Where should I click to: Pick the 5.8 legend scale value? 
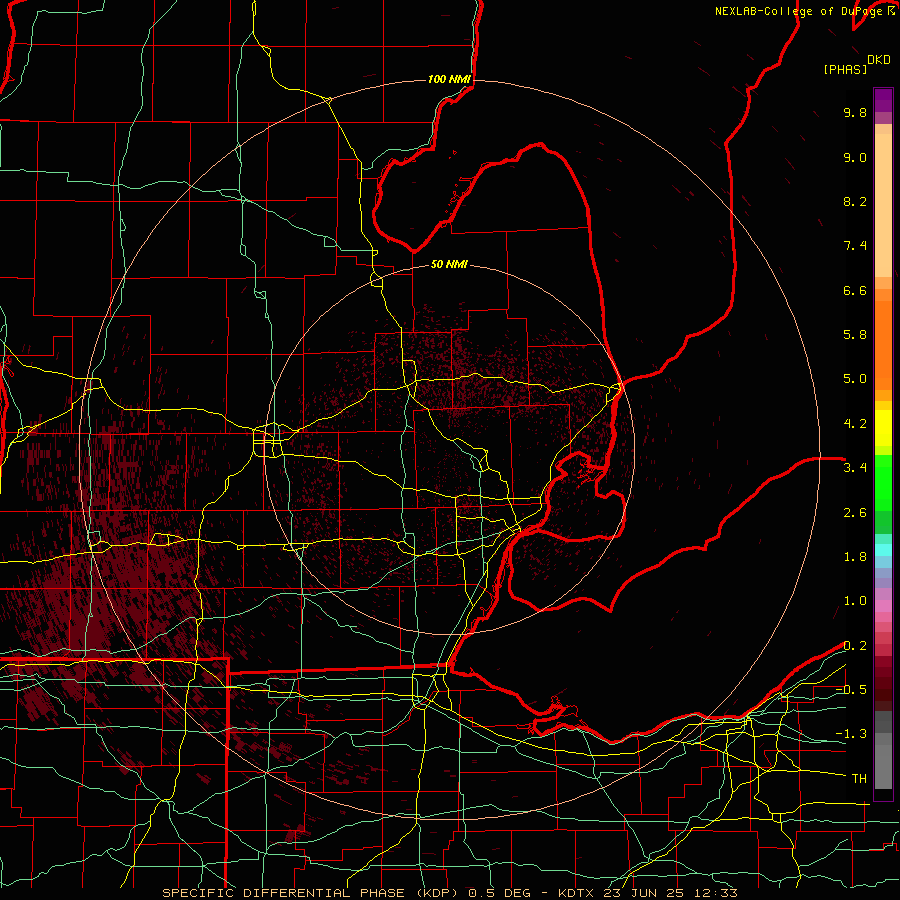coord(855,335)
